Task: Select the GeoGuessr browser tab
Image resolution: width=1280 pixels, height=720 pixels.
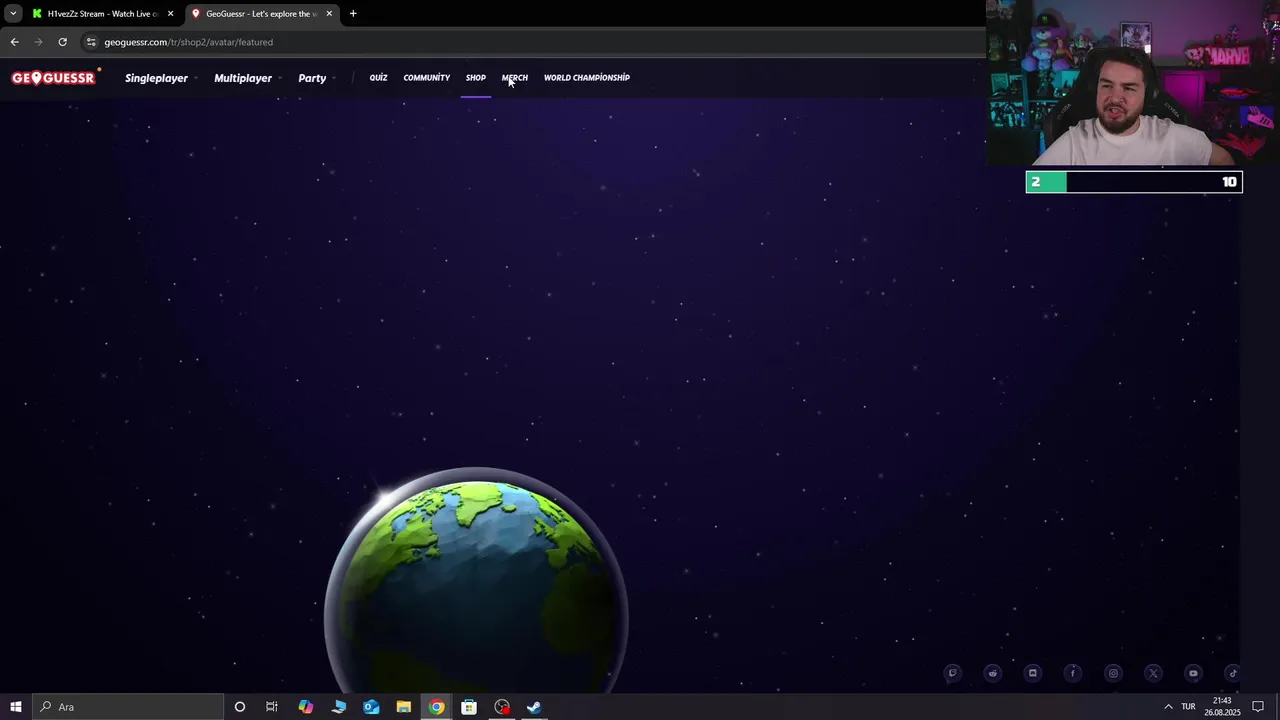Action: click(261, 14)
